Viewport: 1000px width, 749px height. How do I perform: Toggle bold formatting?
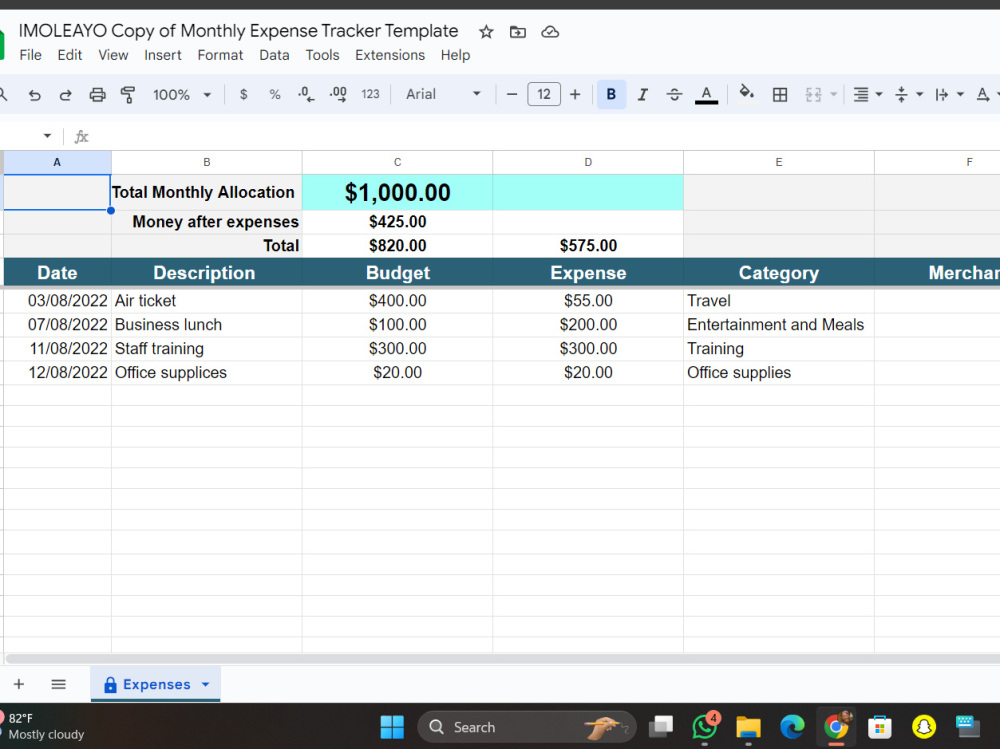pos(611,94)
